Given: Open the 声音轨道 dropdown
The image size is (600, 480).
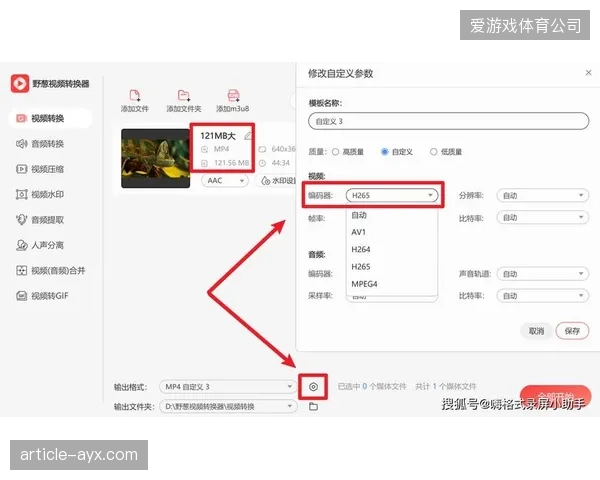Looking at the screenshot, I should 542,274.
